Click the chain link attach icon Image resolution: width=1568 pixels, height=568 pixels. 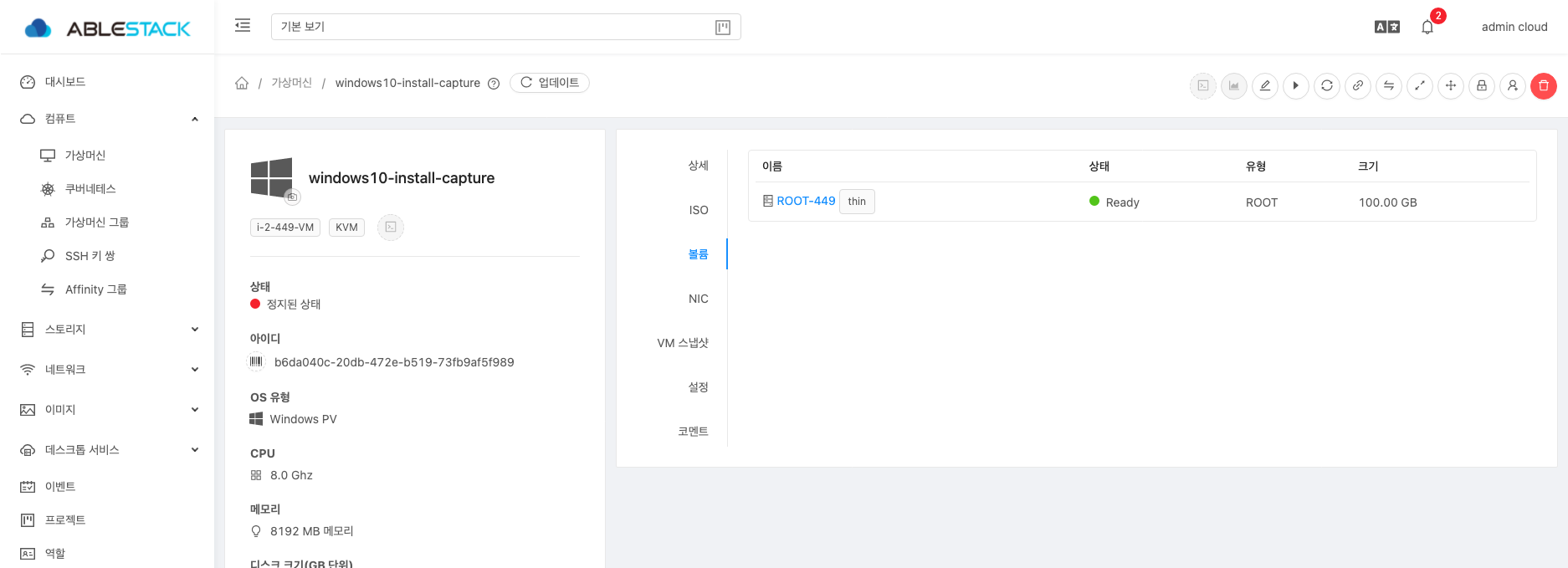(1357, 85)
